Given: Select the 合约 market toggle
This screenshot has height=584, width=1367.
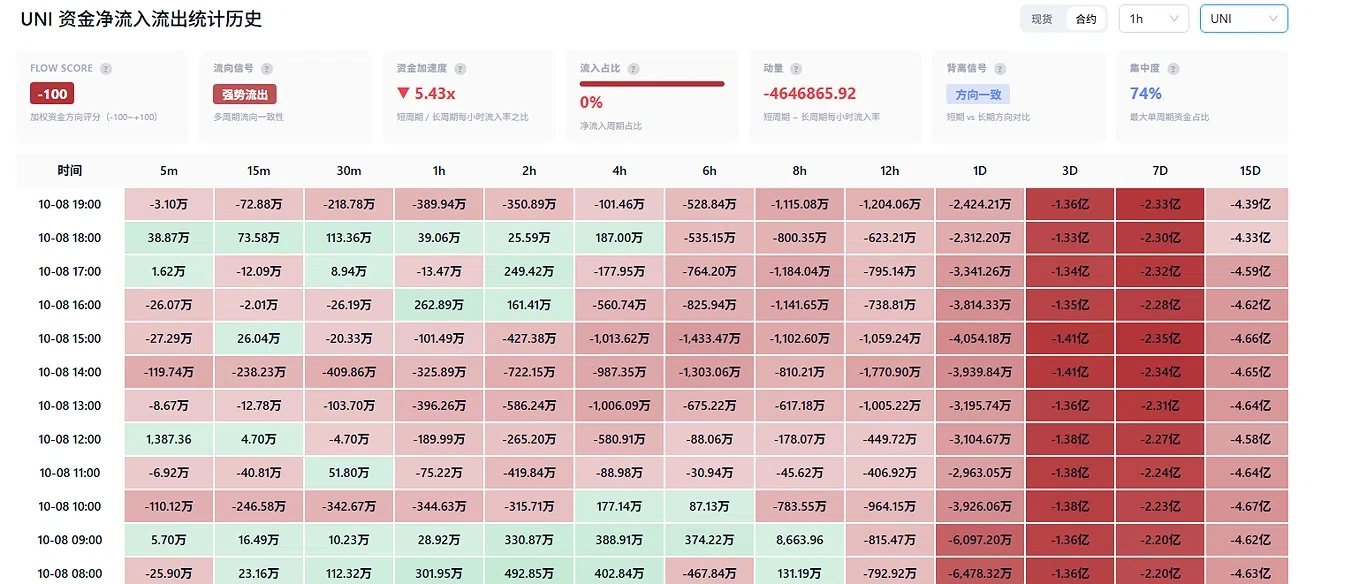Looking at the screenshot, I should click(x=1085, y=19).
